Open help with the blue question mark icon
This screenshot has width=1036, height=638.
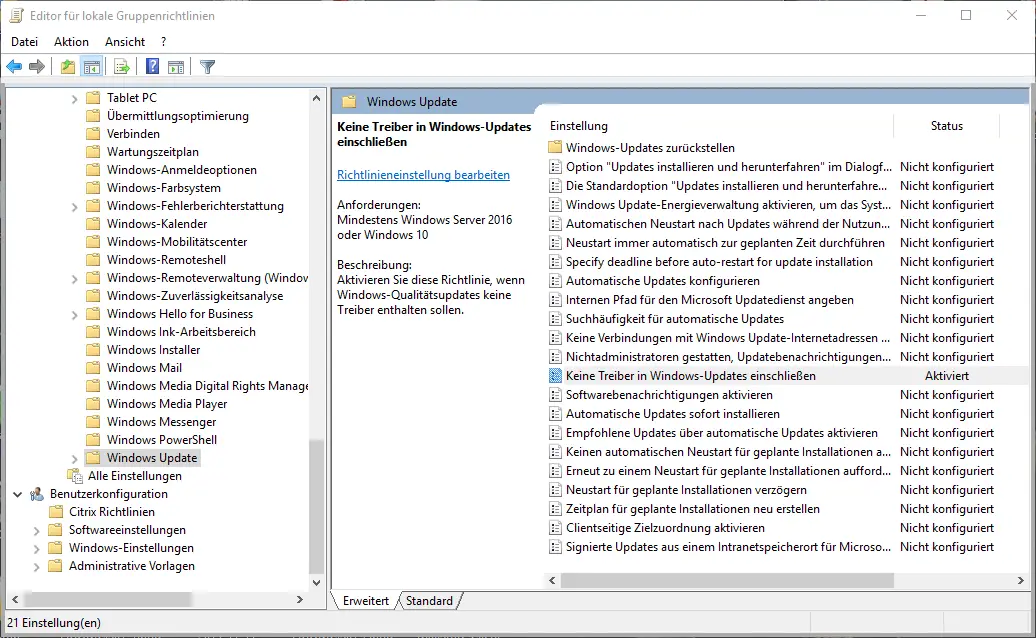point(153,66)
